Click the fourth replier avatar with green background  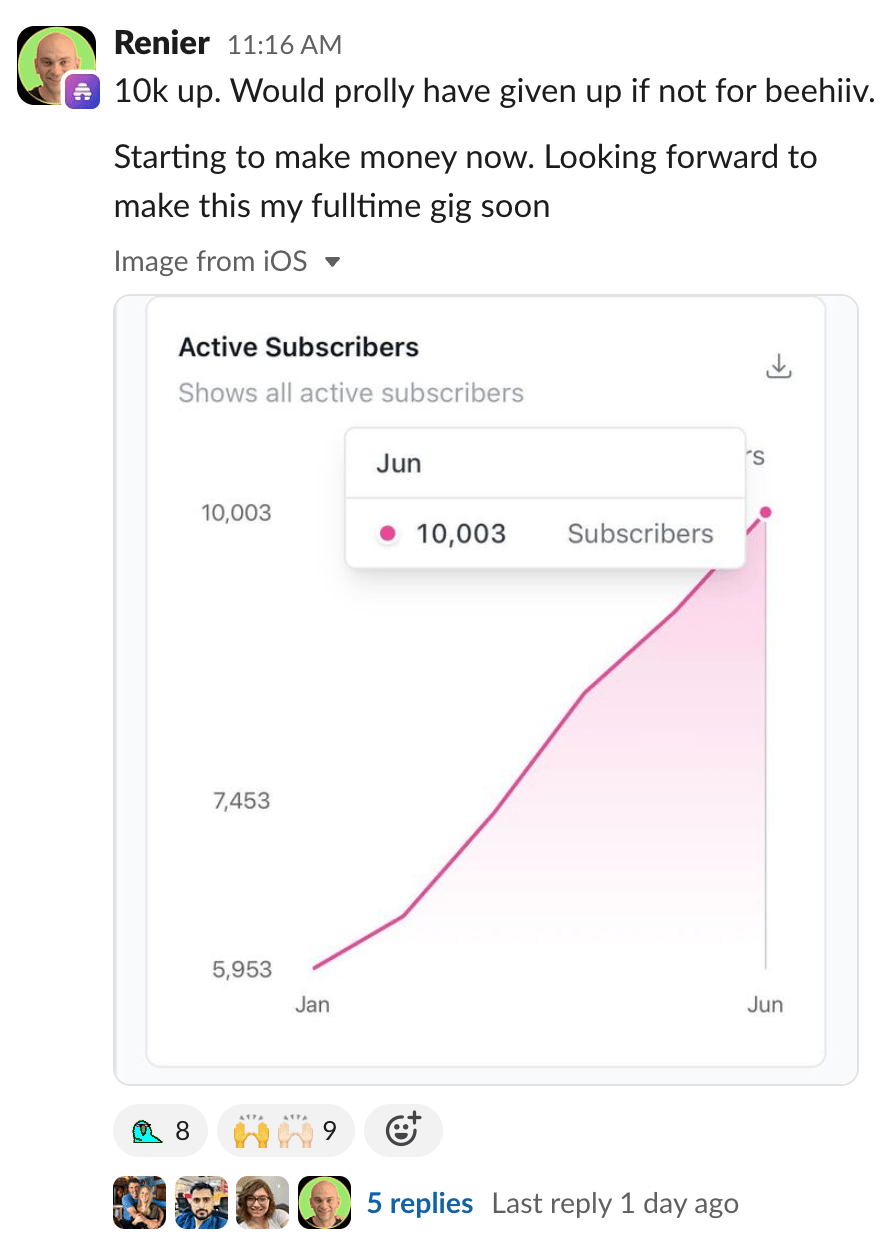[x=325, y=1202]
